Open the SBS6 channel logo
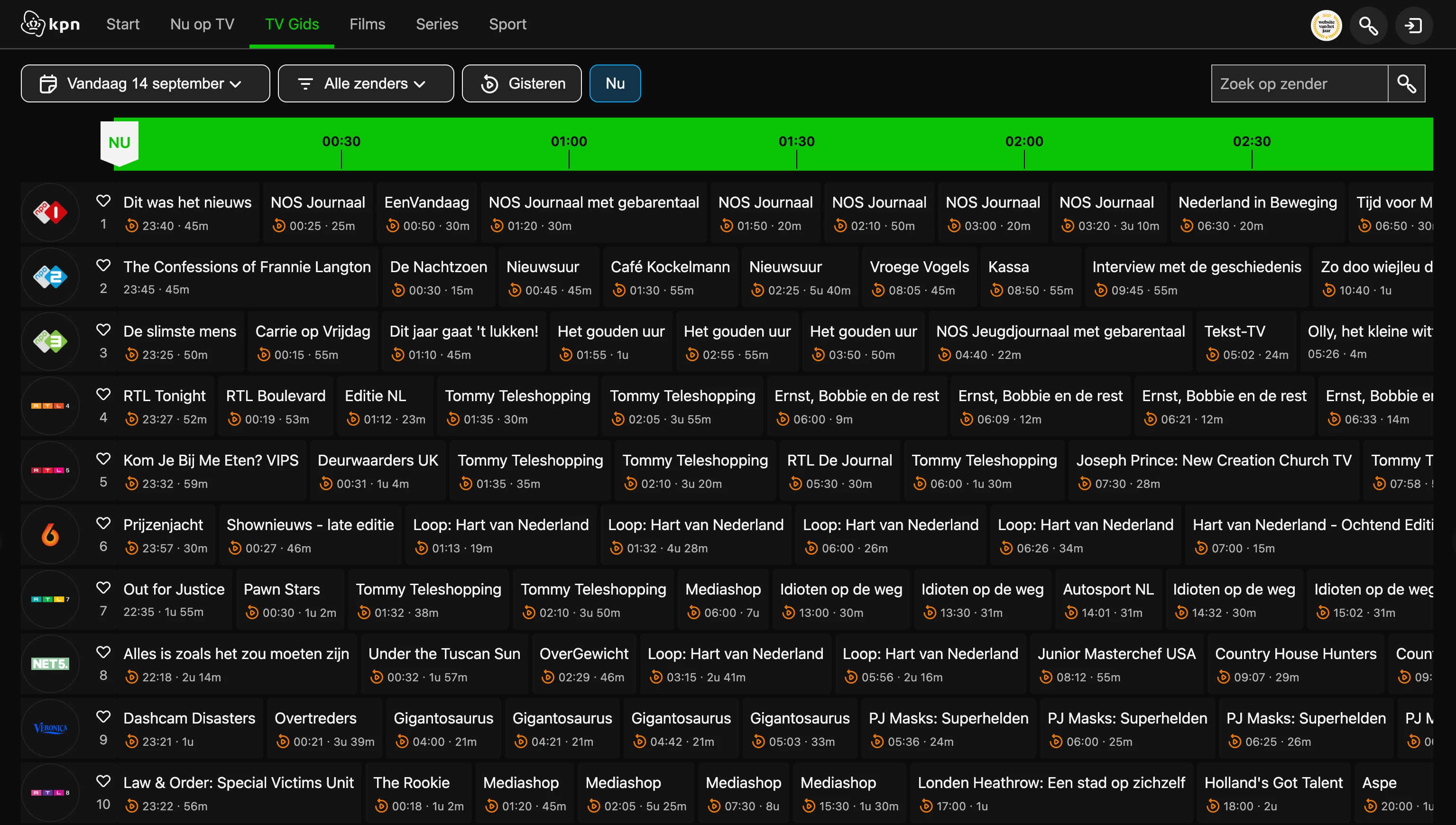The image size is (1456, 825). point(50,534)
